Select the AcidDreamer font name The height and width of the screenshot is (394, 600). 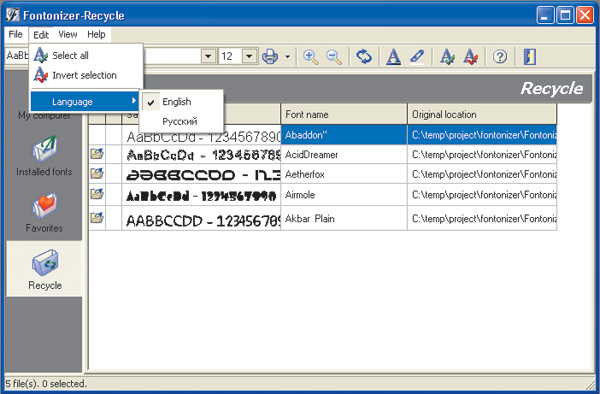pyautogui.click(x=311, y=155)
